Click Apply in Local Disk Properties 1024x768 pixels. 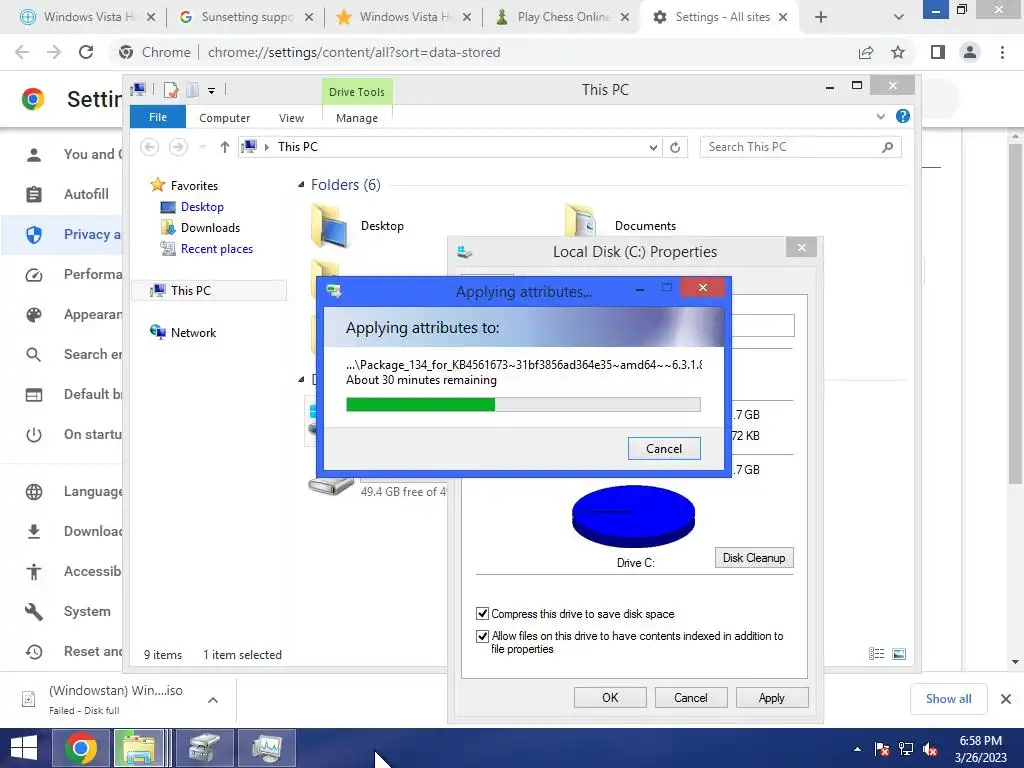(x=771, y=697)
